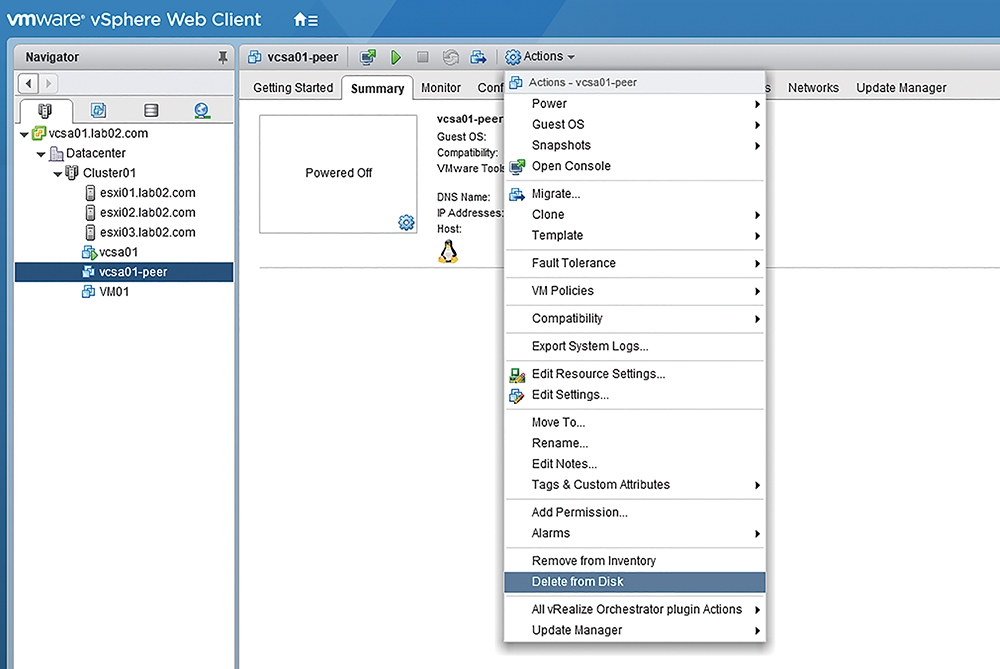Collapse the Cluster01 tree node
The height and width of the screenshot is (669, 1000).
58,173
